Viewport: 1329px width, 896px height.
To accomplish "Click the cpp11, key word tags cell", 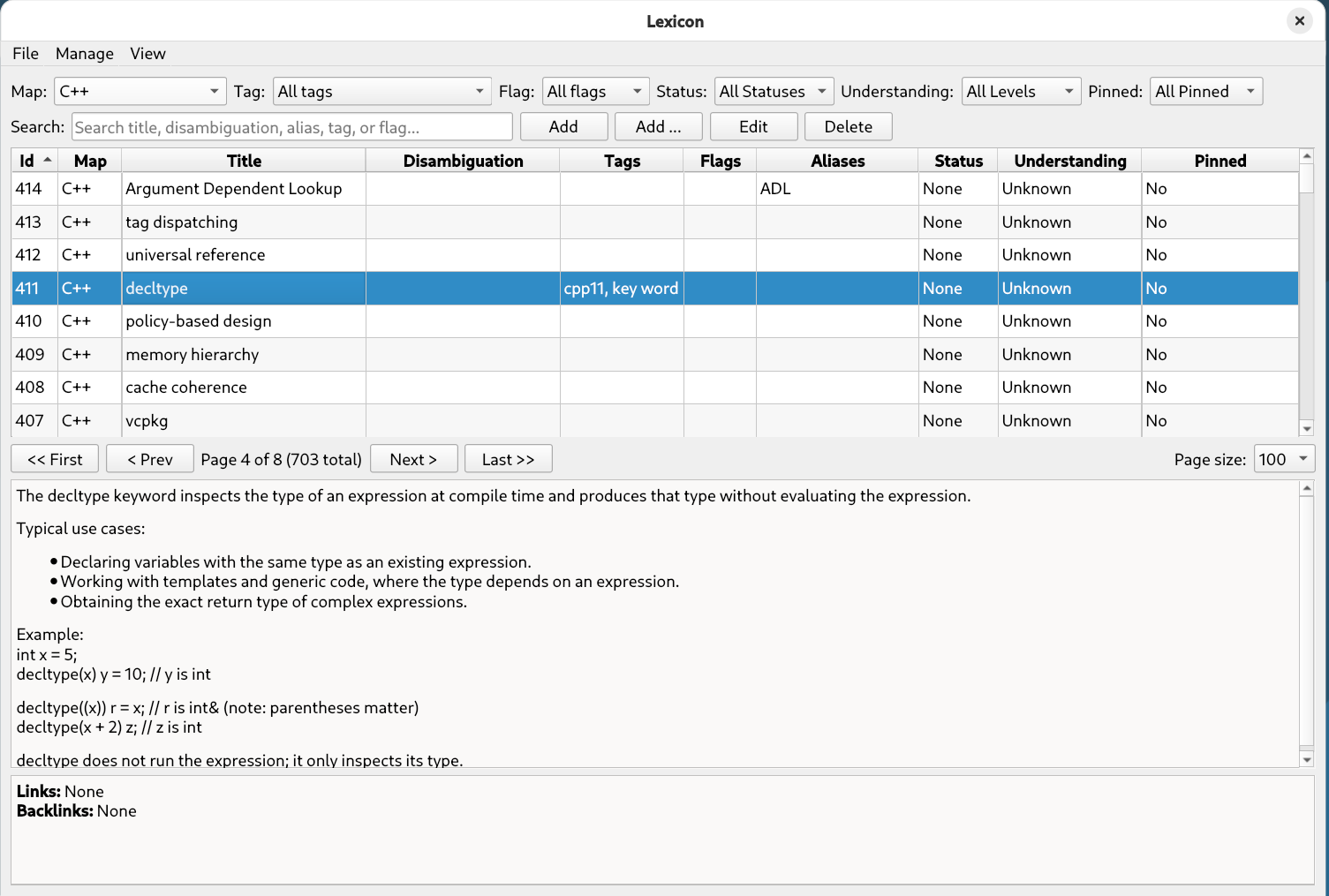I will (622, 289).
